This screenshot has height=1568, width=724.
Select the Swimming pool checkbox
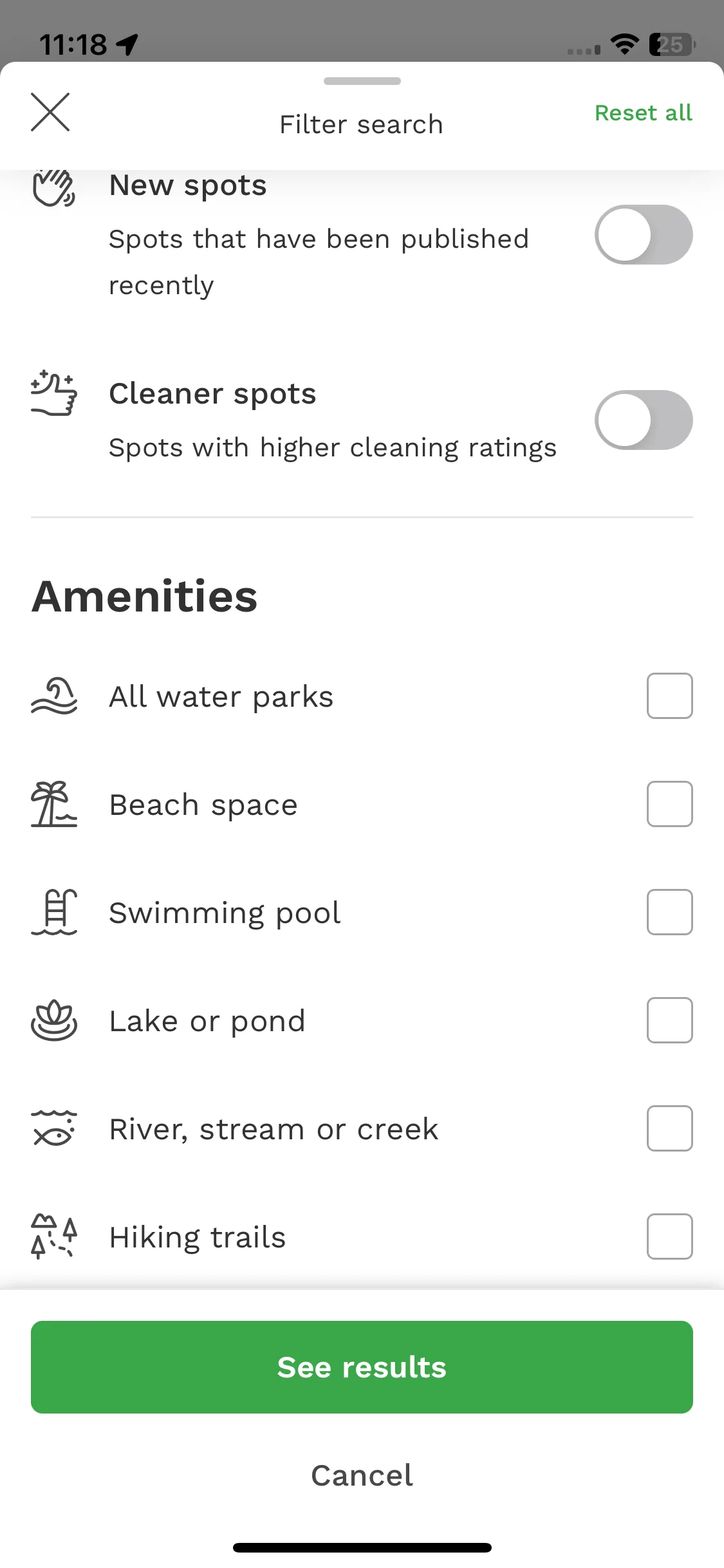[670, 912]
